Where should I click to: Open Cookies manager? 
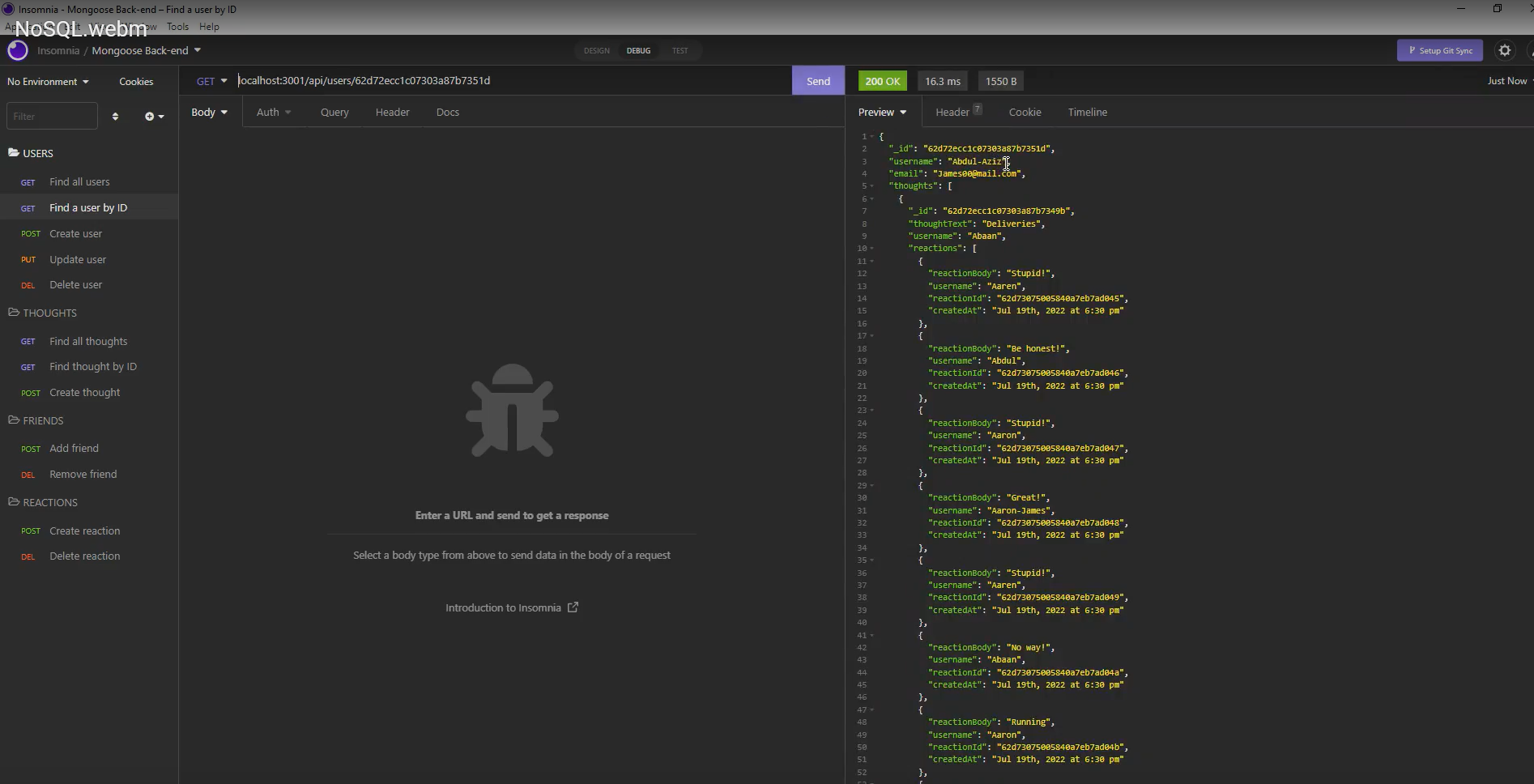point(136,82)
